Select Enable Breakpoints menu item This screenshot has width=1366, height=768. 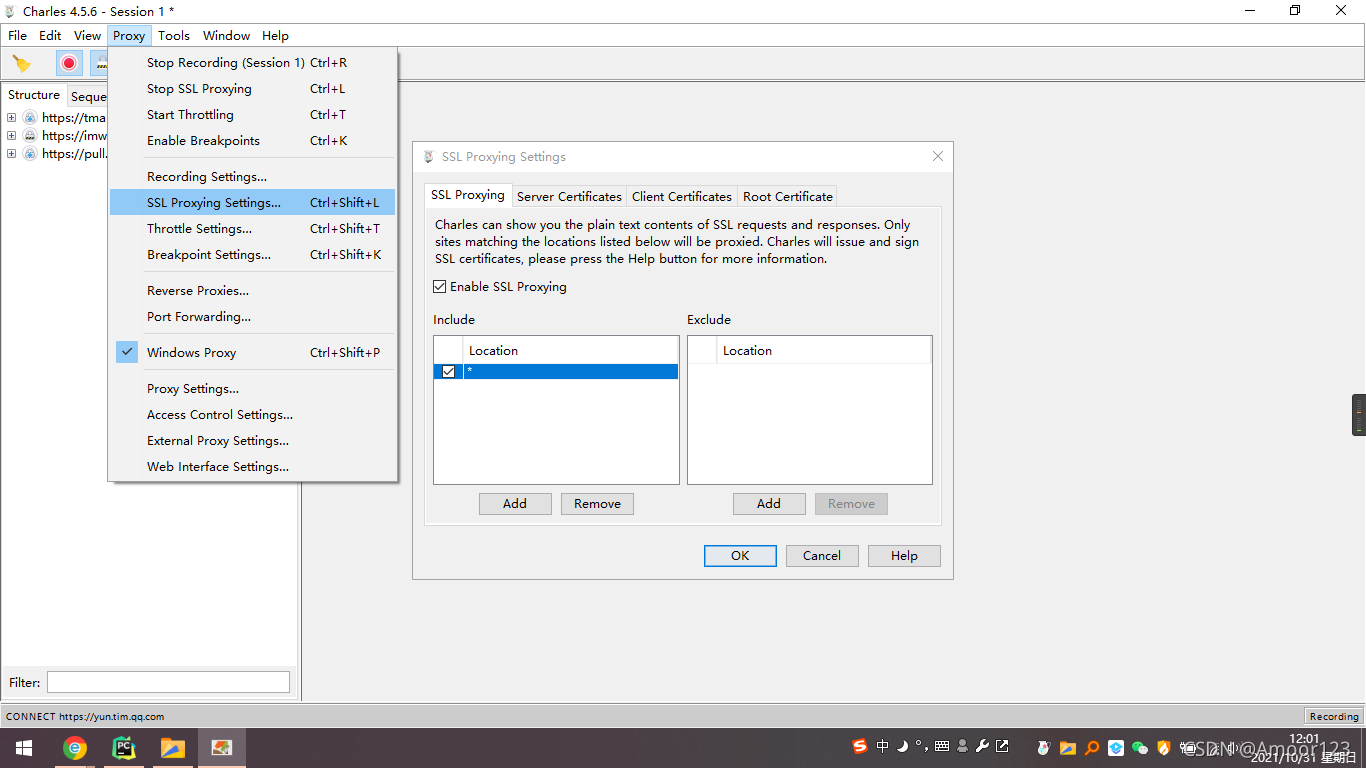click(x=253, y=140)
